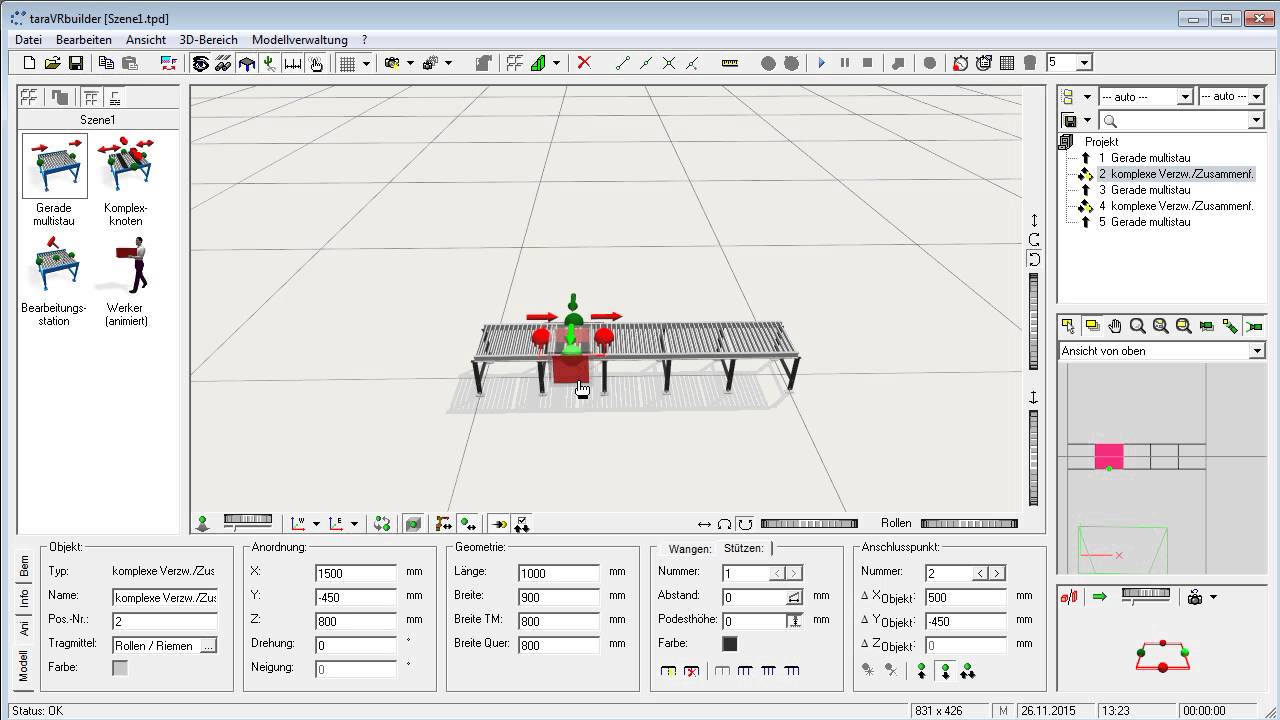
Task: Click the dark Farbe swatch in Stützen
Action: [730, 644]
